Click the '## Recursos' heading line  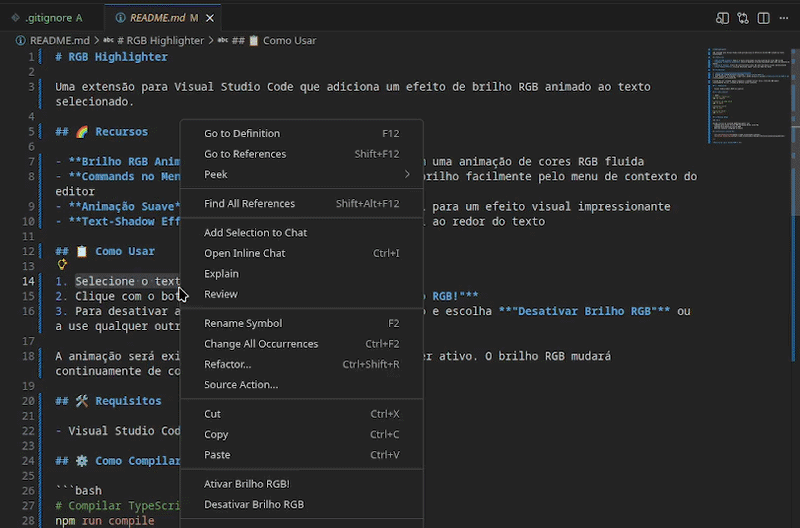pyautogui.click(x=102, y=132)
